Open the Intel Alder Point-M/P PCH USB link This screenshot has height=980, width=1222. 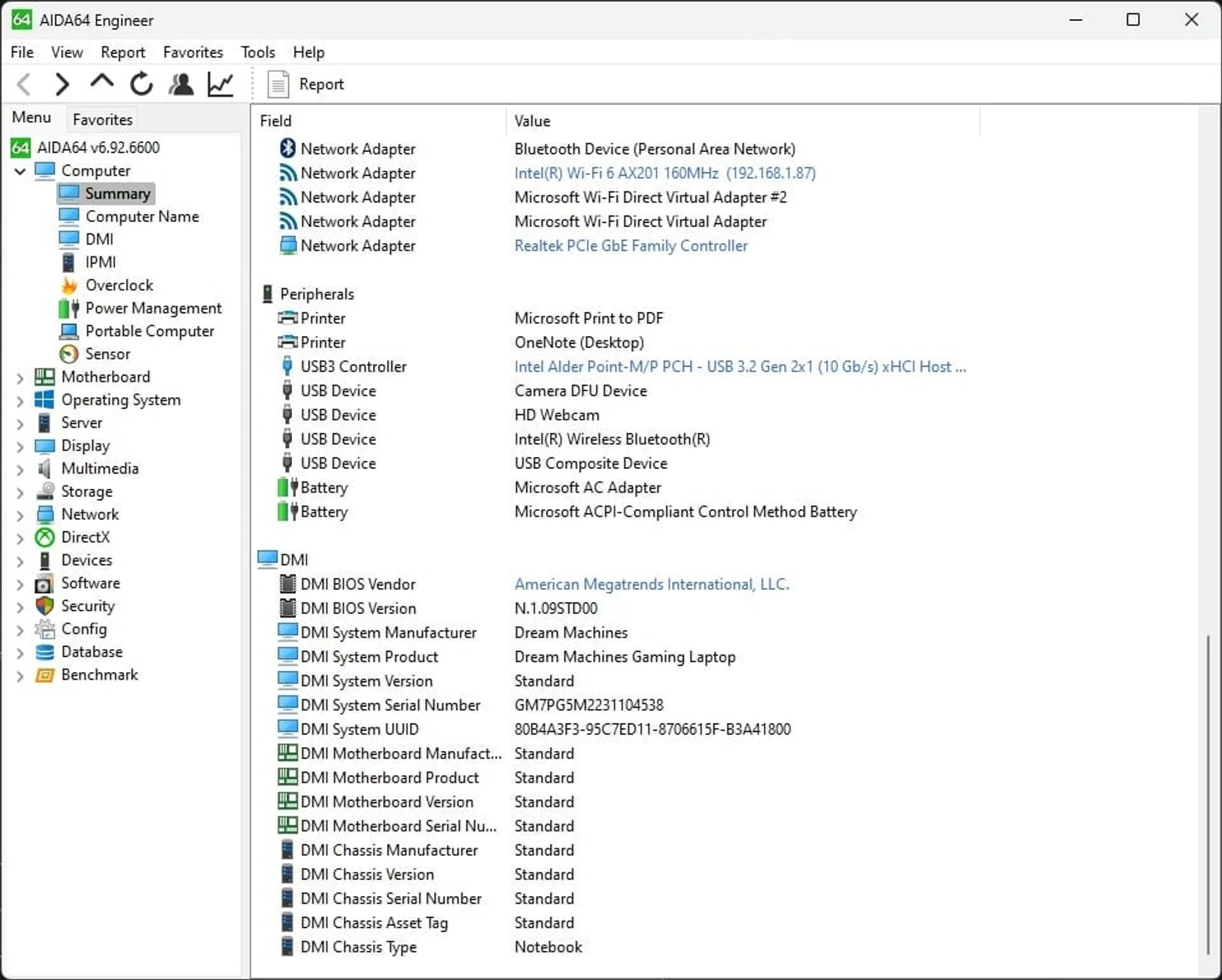(740, 367)
